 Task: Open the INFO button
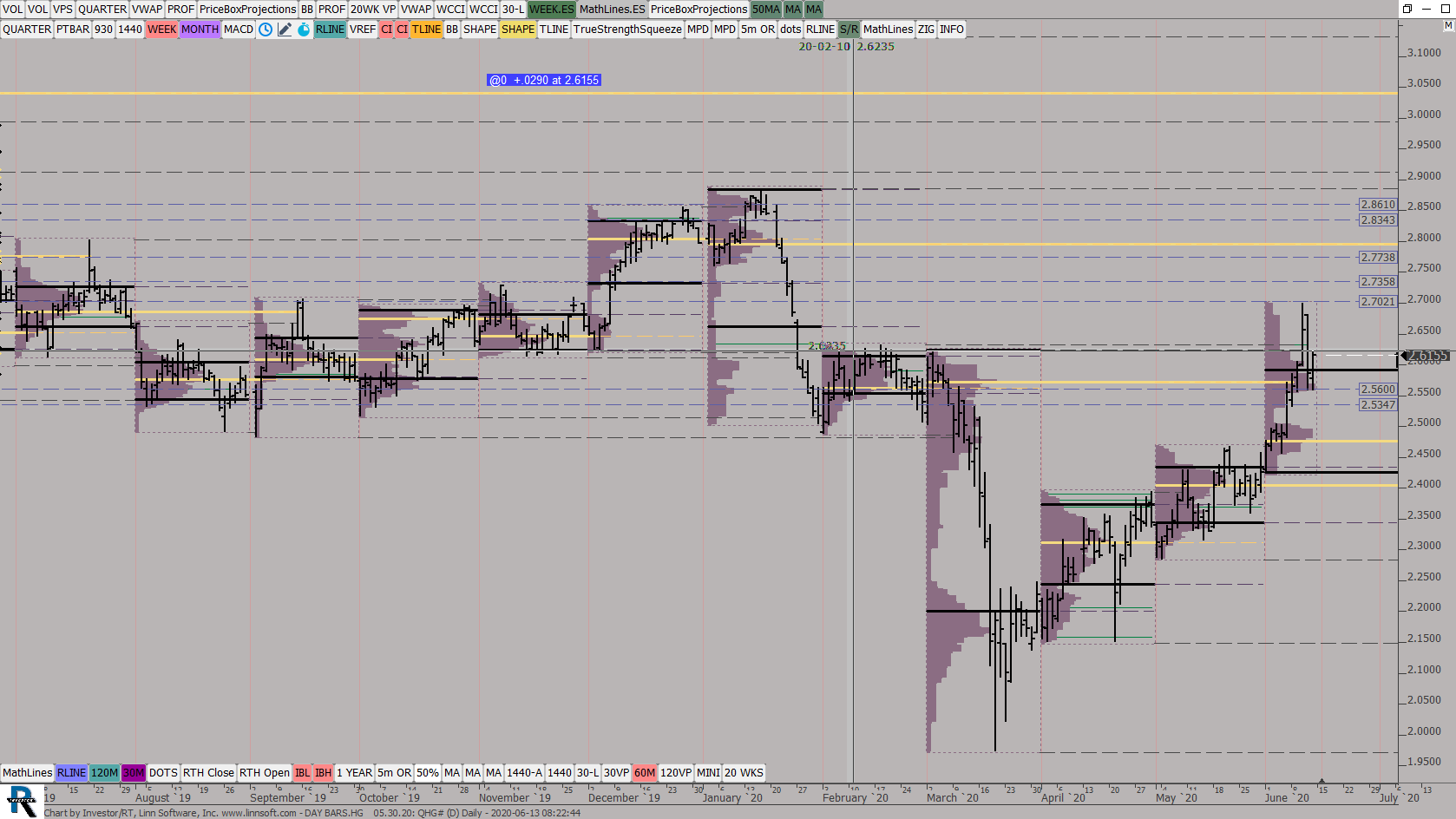click(x=952, y=29)
